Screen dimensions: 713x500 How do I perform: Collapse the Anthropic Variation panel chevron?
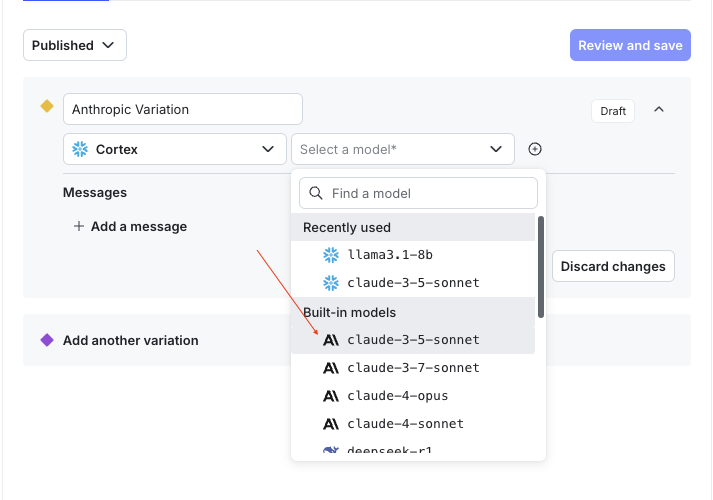(658, 109)
